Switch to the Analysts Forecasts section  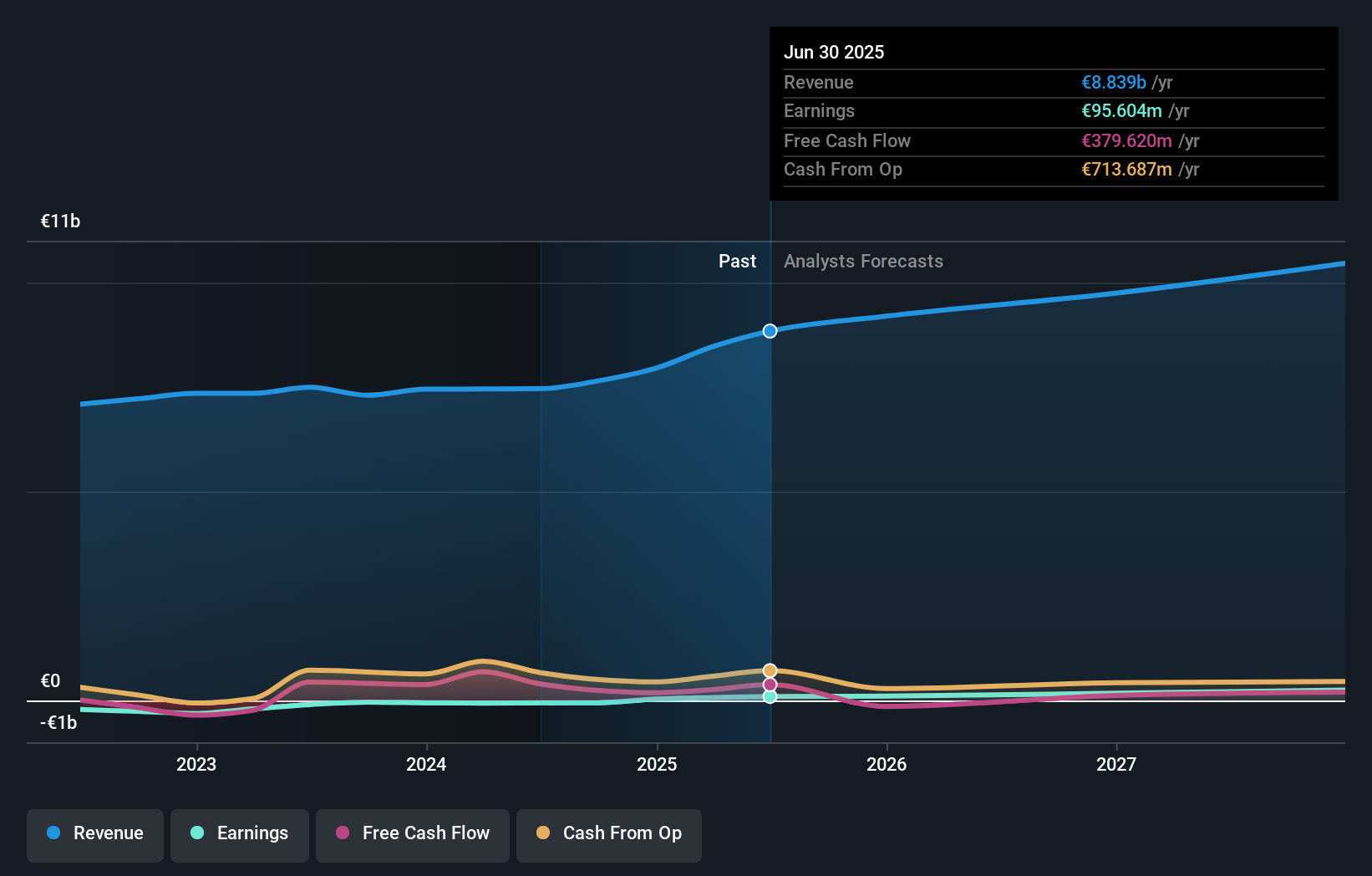[863, 261]
